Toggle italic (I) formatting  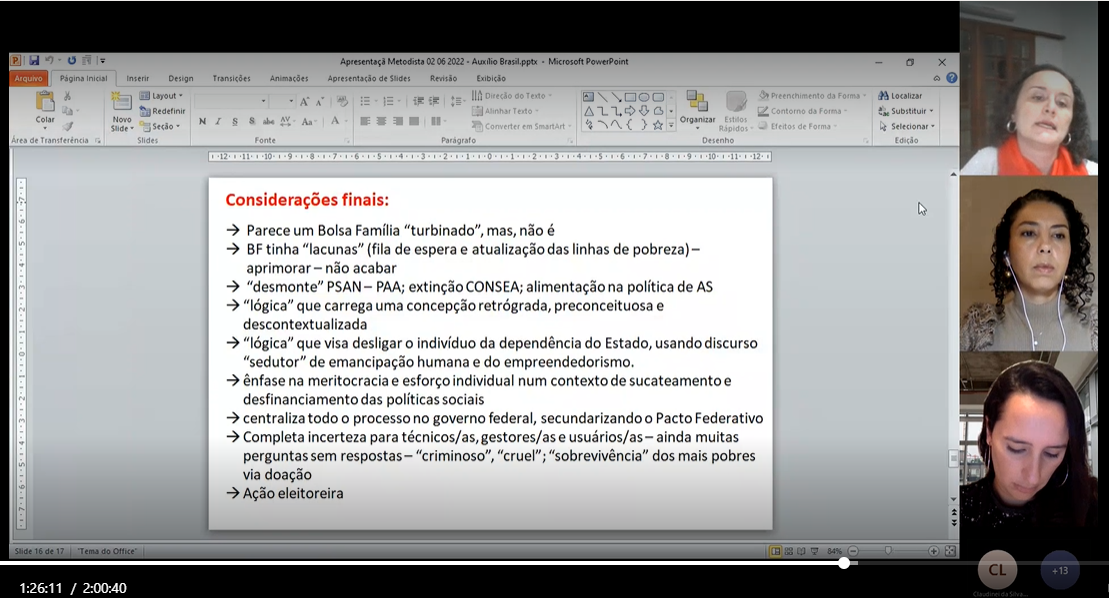(219, 122)
